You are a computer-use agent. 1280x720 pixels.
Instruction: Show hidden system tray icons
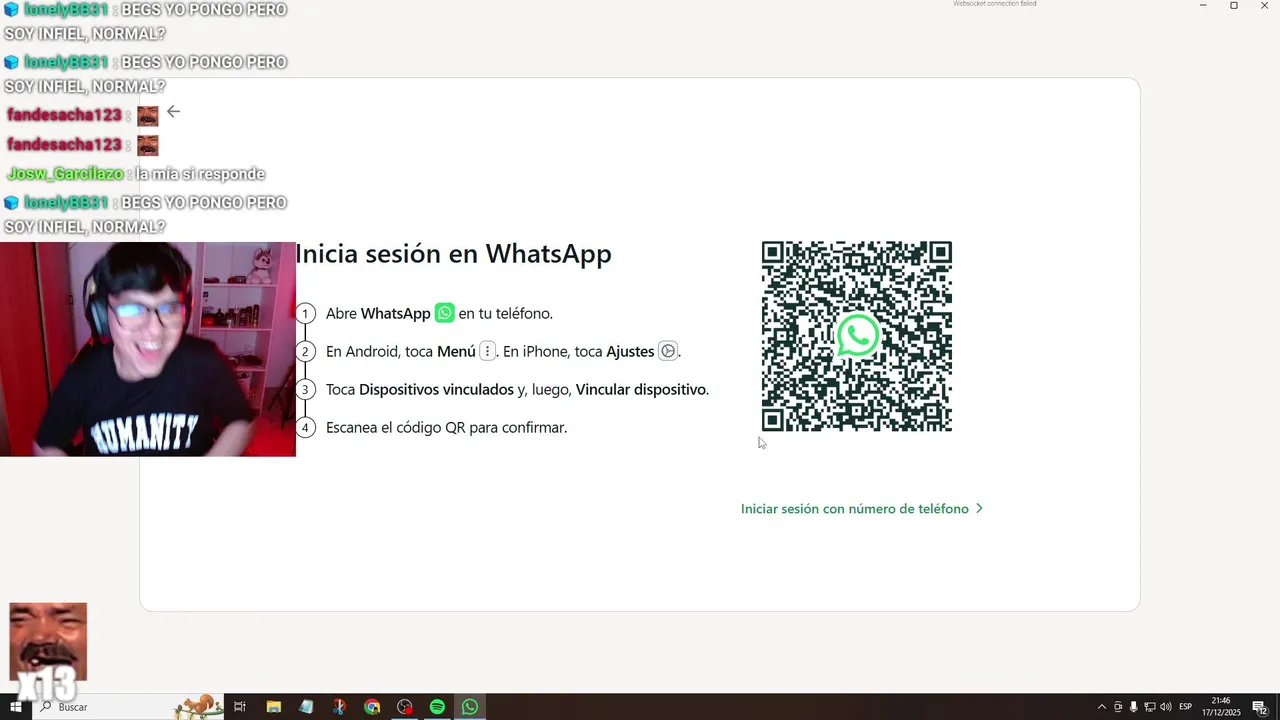(1102, 707)
